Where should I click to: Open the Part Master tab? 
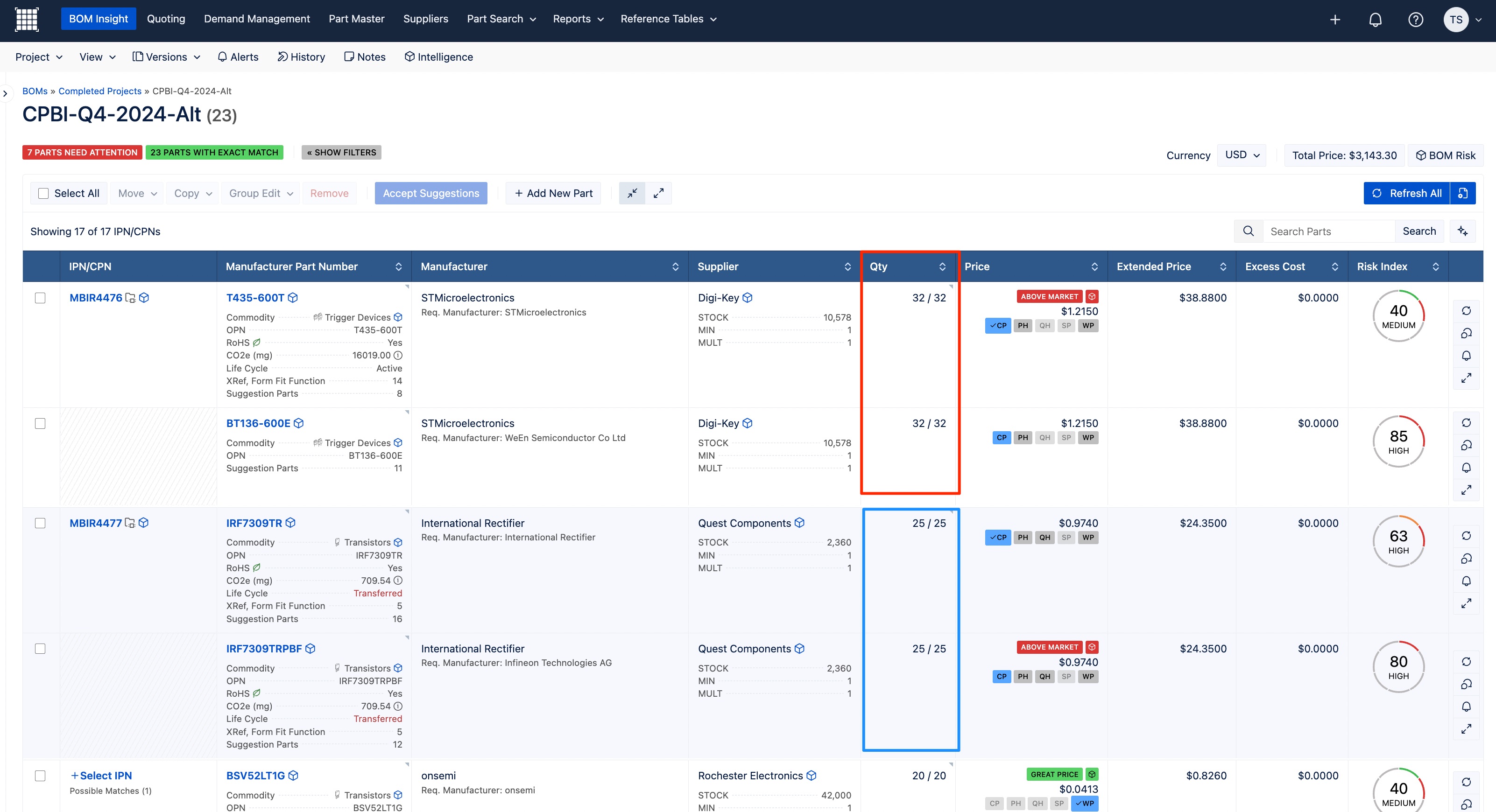pos(357,19)
